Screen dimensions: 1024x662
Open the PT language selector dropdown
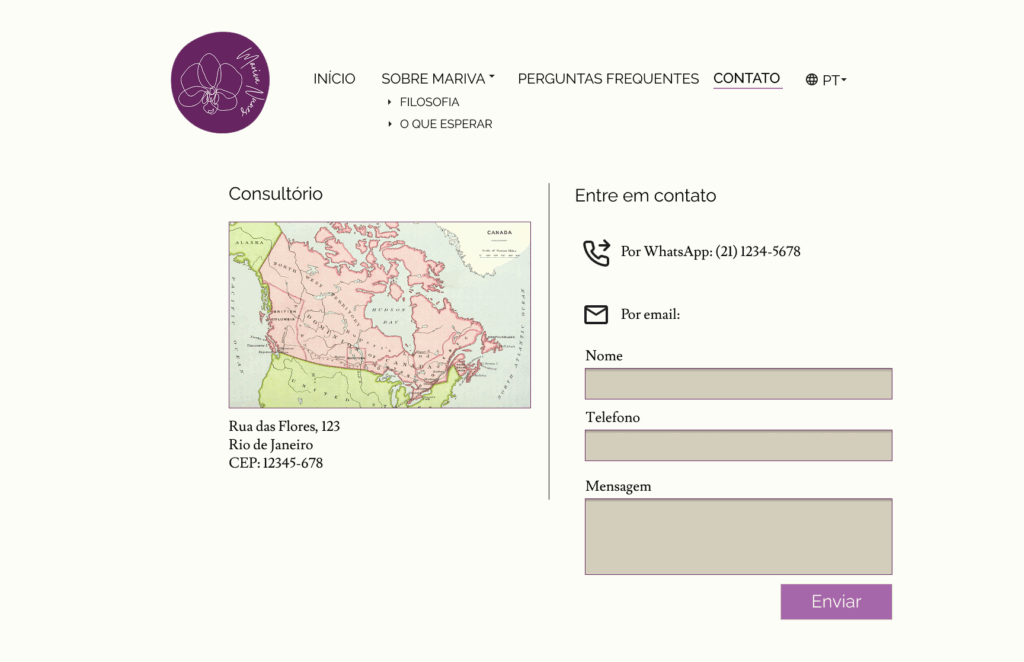click(x=834, y=80)
